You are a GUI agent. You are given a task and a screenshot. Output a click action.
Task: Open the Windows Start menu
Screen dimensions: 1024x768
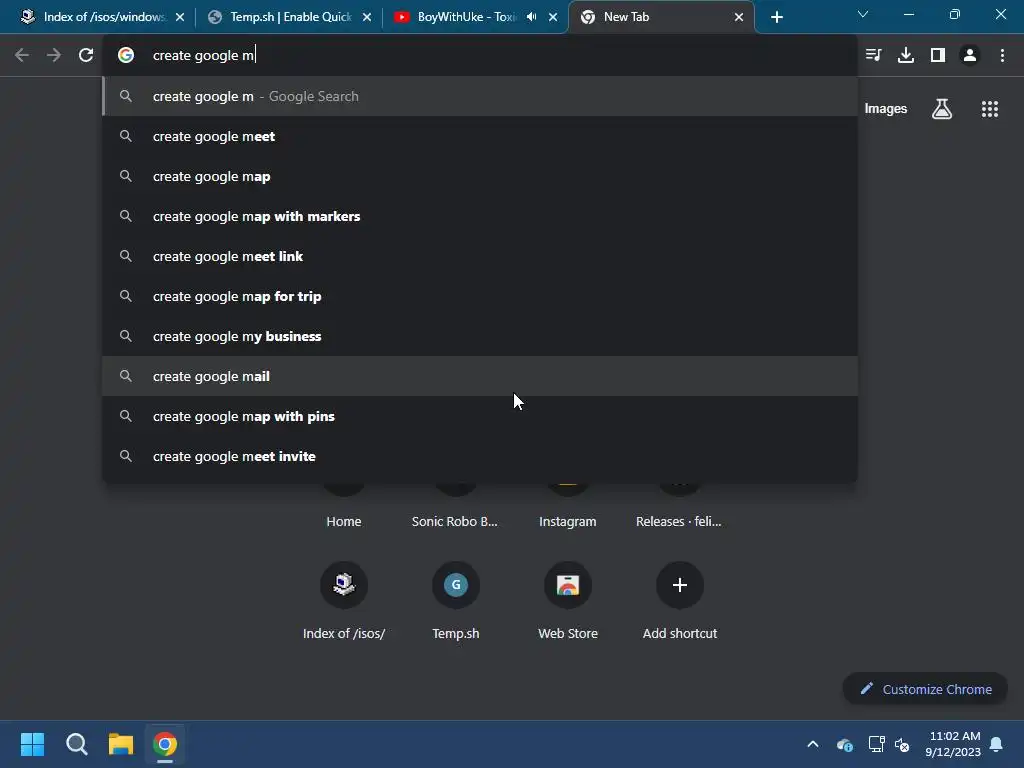point(32,744)
